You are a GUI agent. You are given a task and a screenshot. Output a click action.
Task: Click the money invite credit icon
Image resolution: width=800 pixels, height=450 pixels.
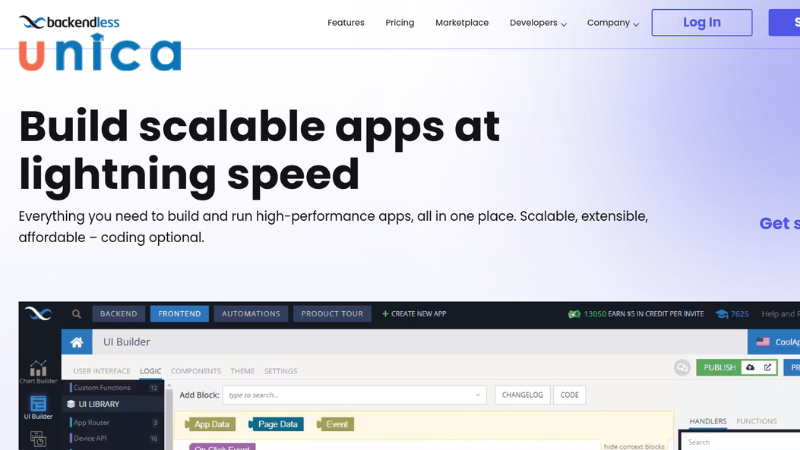point(574,314)
